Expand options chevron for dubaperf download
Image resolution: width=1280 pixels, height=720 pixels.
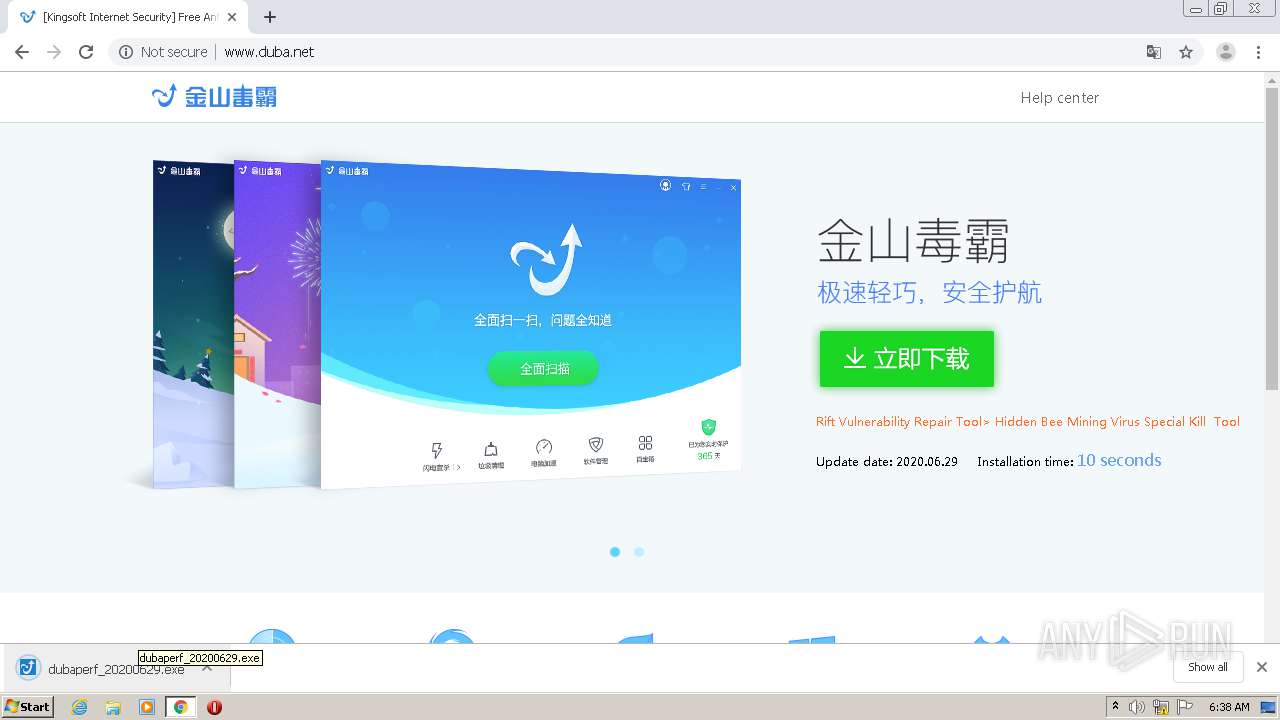[x=207, y=667]
